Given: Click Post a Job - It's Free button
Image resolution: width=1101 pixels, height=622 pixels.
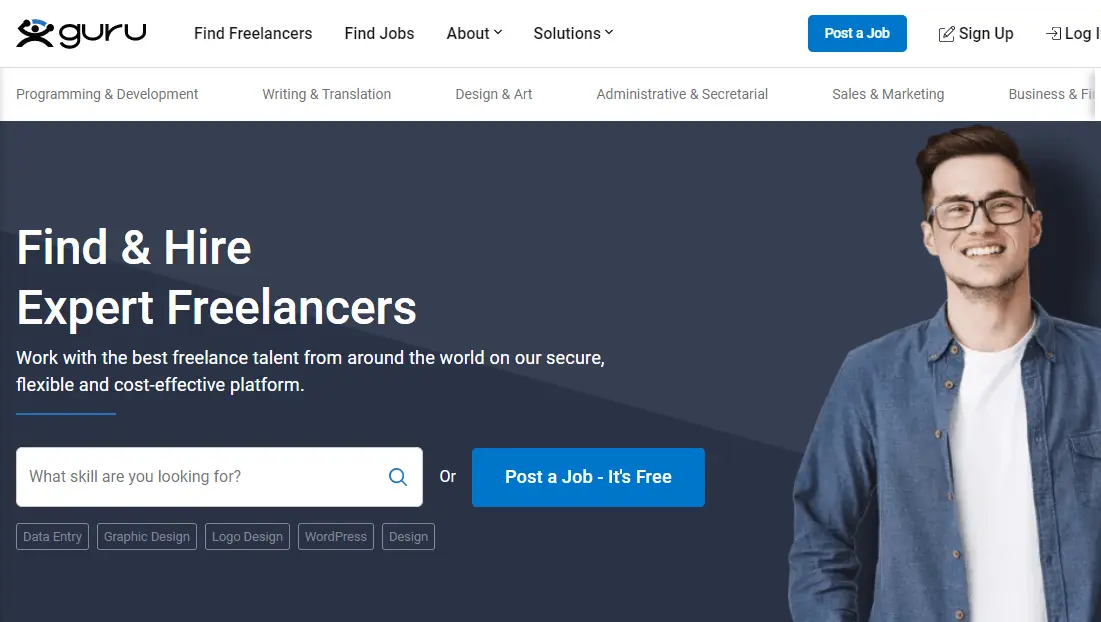Looking at the screenshot, I should pos(588,477).
